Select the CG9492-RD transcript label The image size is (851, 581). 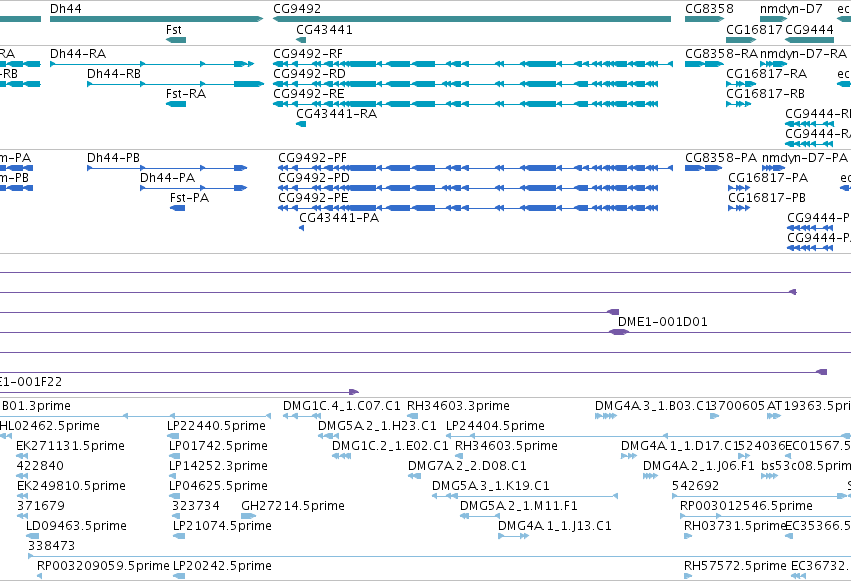click(x=309, y=74)
